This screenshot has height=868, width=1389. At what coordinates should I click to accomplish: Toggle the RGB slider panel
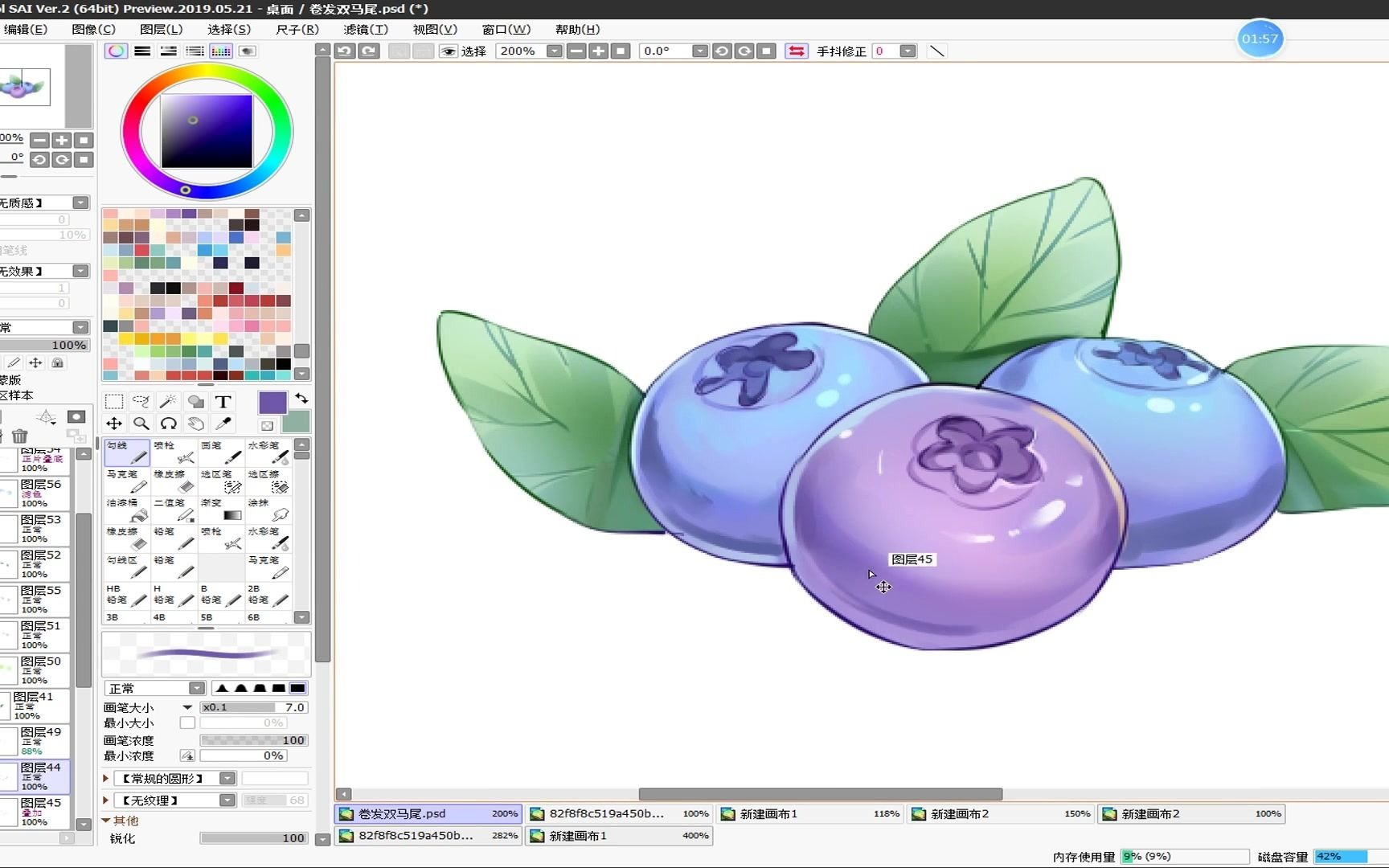[x=142, y=51]
